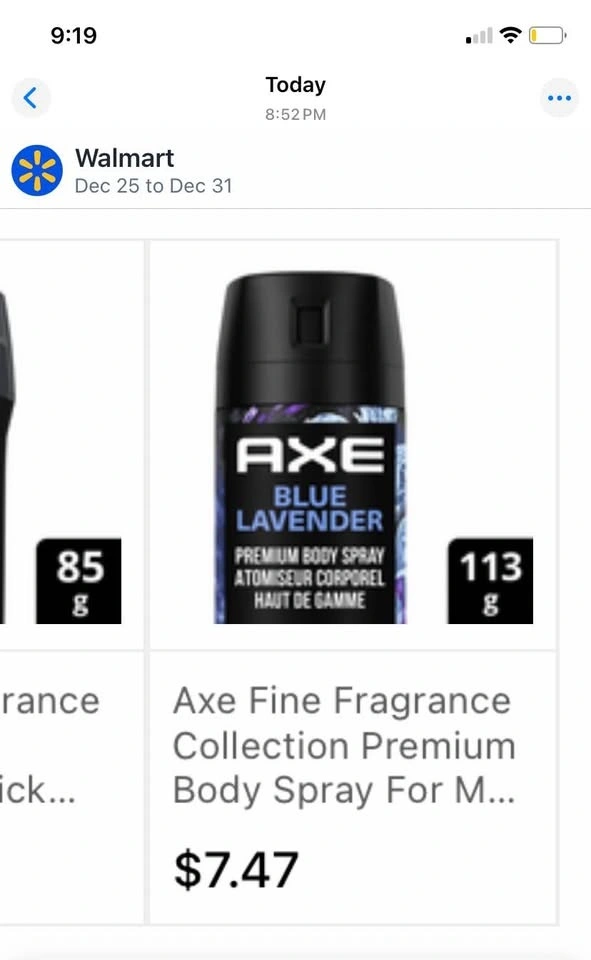
Task: Open the three-dot more options menu
Action: (x=559, y=97)
